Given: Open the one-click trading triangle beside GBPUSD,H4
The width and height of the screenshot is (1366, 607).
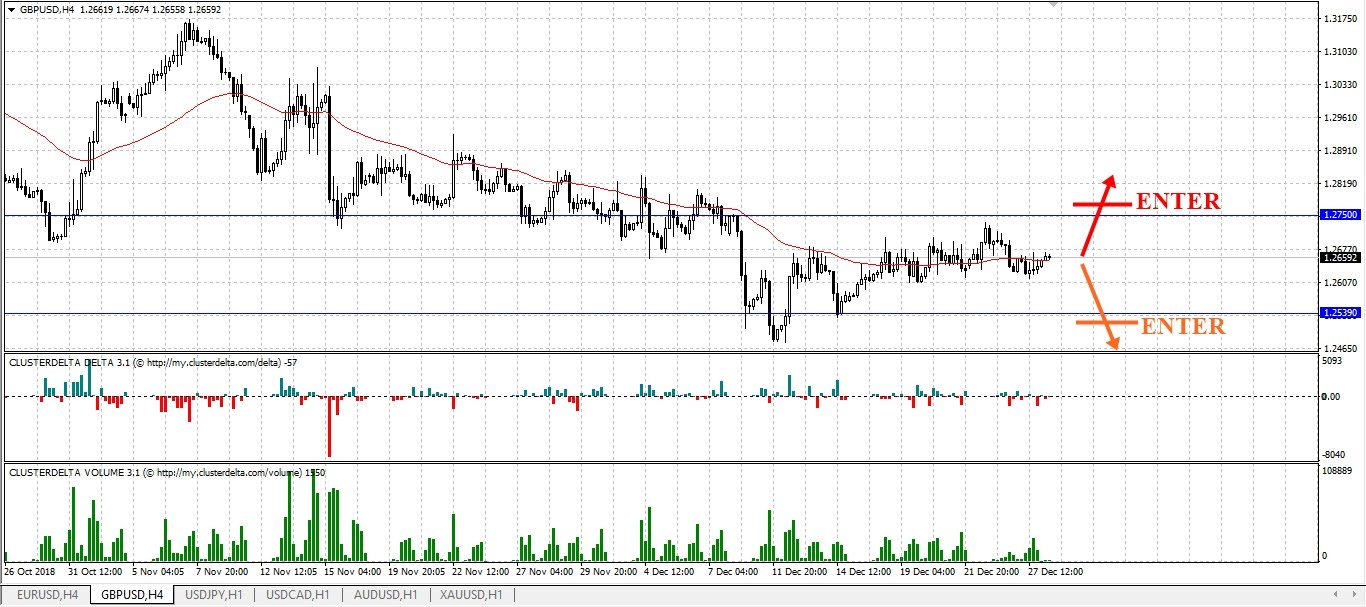Looking at the screenshot, I should coord(11,9).
